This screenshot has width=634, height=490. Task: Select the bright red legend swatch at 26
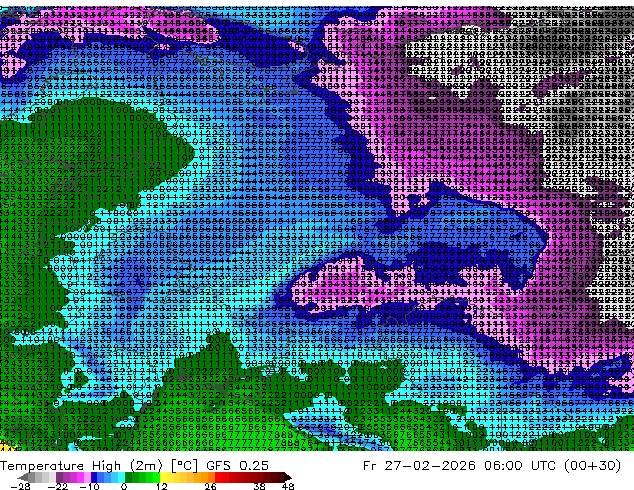click(x=218, y=477)
